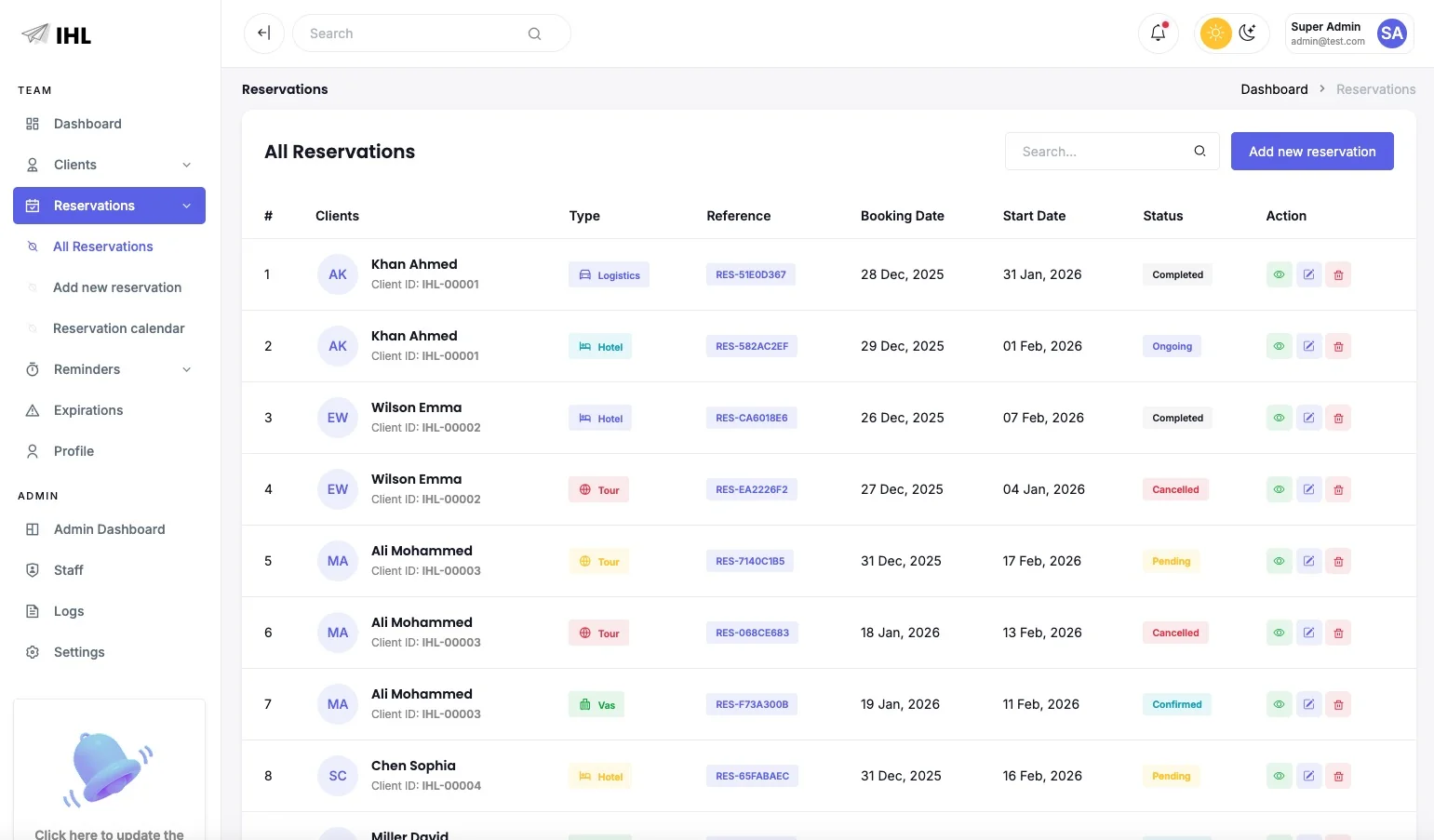Delete reservation RES-582AC2EF
Screen dimensions: 1434x840
(1338, 346)
